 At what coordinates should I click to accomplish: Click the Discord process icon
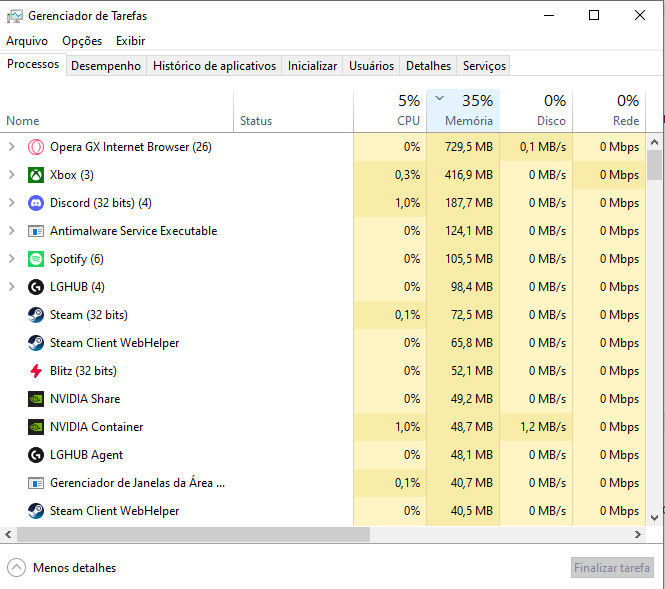(x=36, y=203)
